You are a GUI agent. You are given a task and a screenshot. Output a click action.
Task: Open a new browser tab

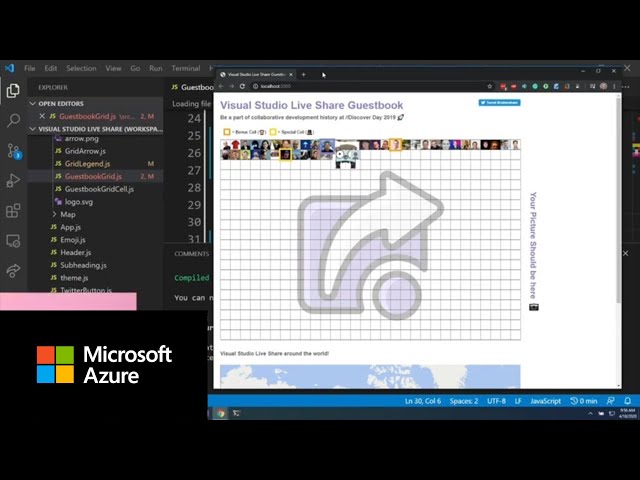click(303, 74)
